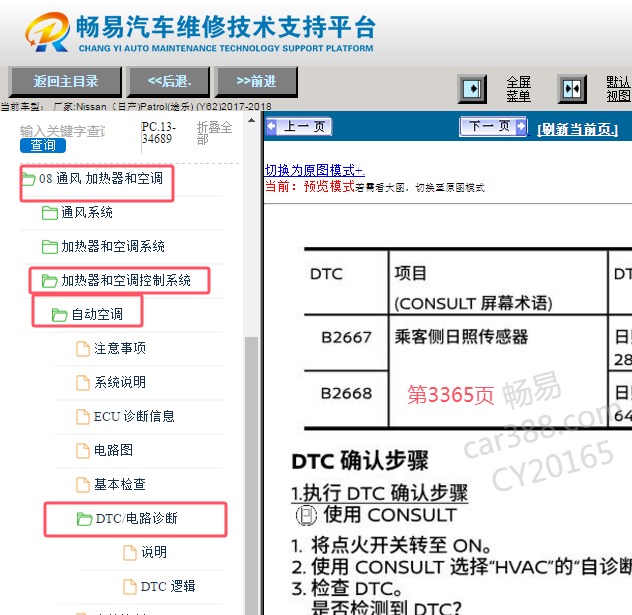Click 折叠全部 to collapse tree
632x615 pixels.
[214, 133]
